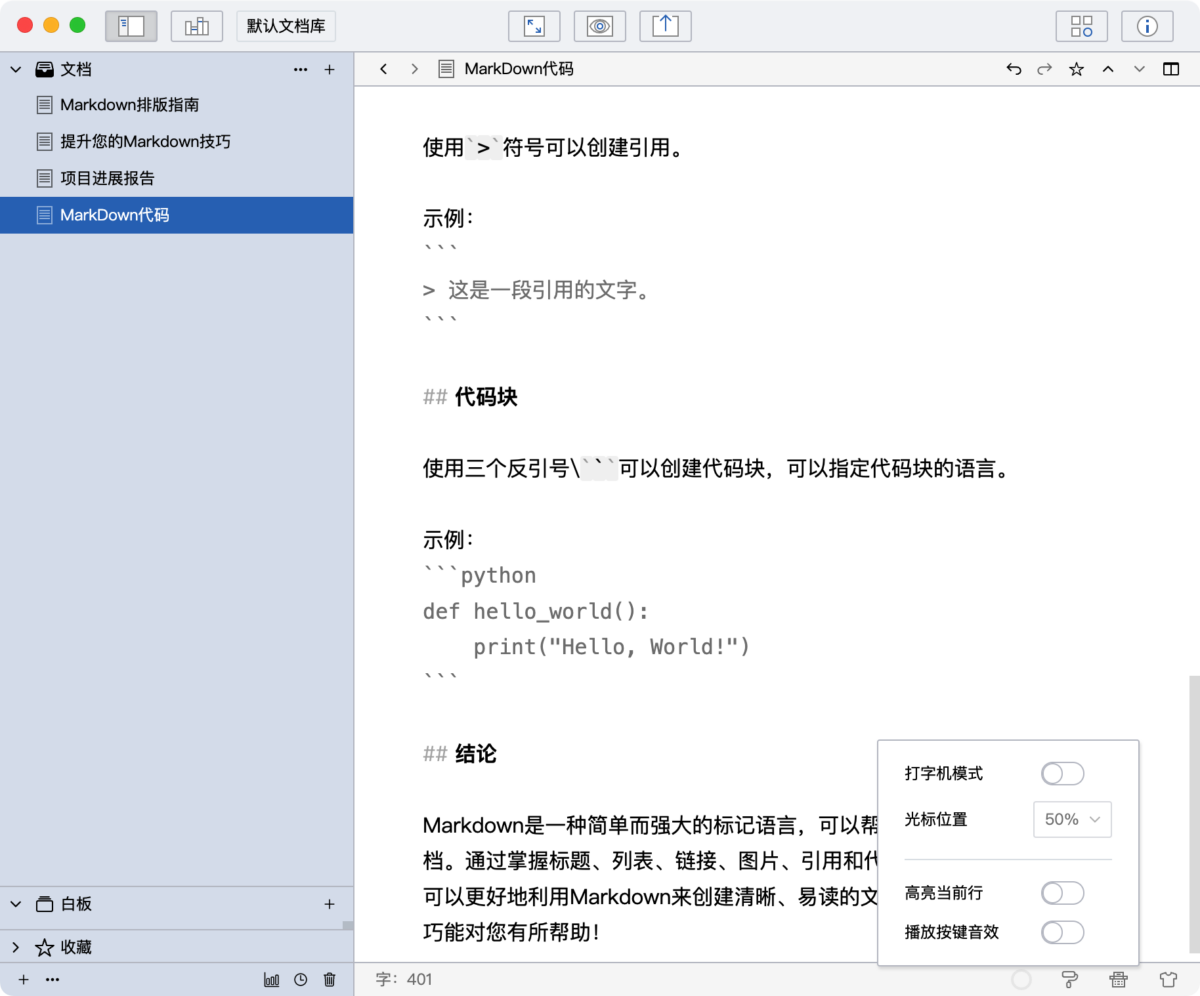Screen dimensions: 1200x996
Task: Enable the 播放按键音效 switch
Action: click(1062, 932)
